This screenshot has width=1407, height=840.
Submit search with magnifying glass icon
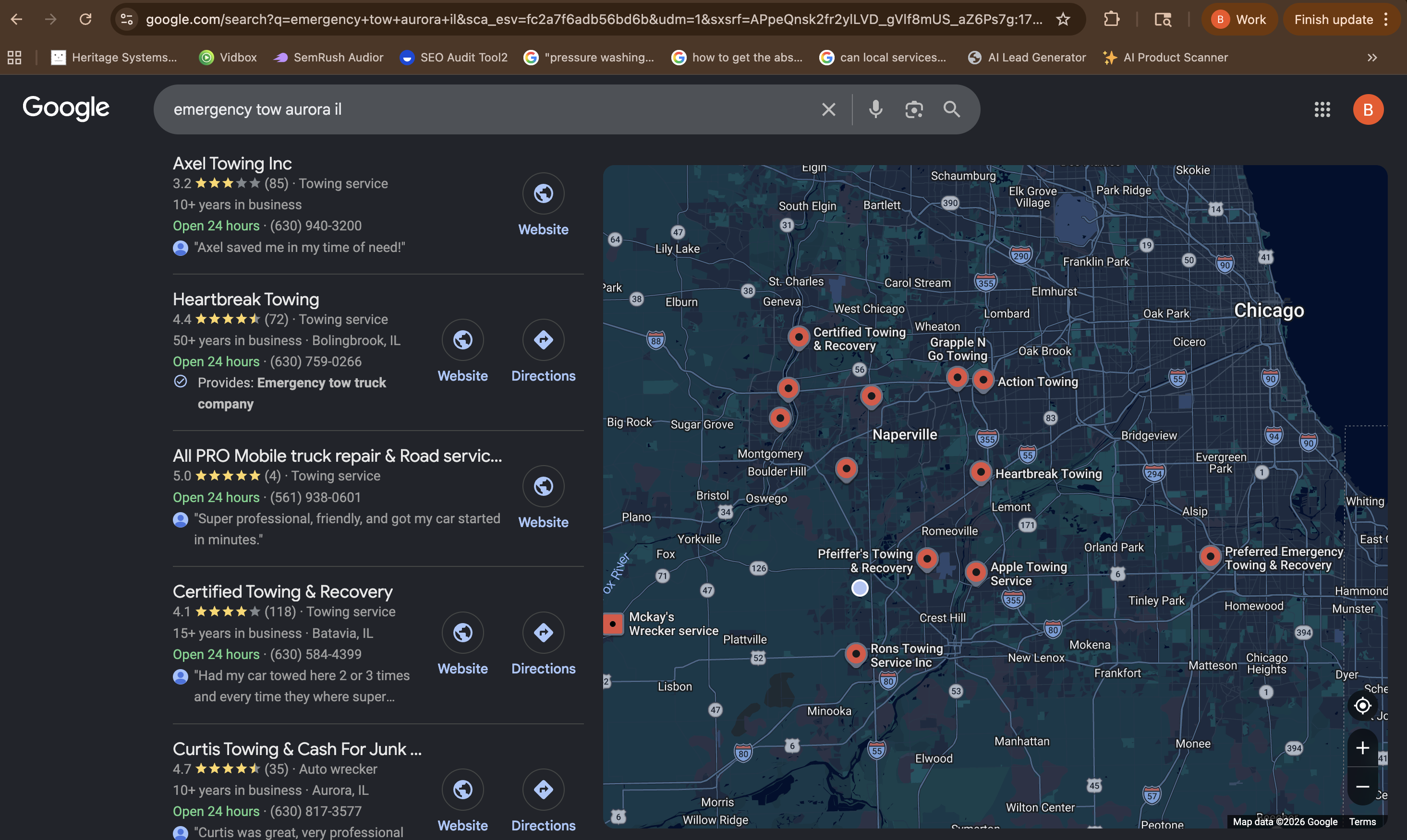[952, 109]
